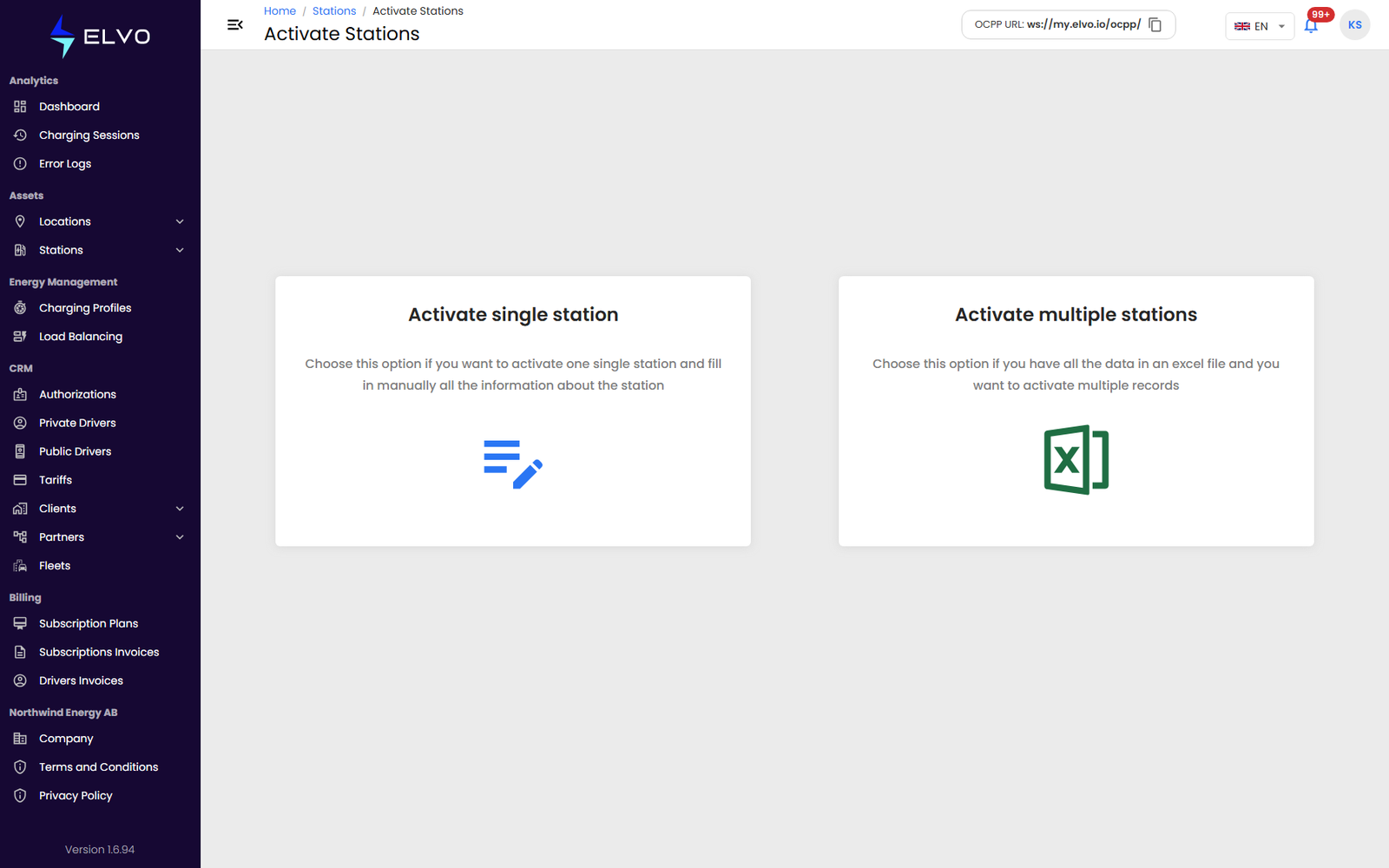Click the Terms and Conditions shield icon
The height and width of the screenshot is (868, 1389).
(x=20, y=767)
